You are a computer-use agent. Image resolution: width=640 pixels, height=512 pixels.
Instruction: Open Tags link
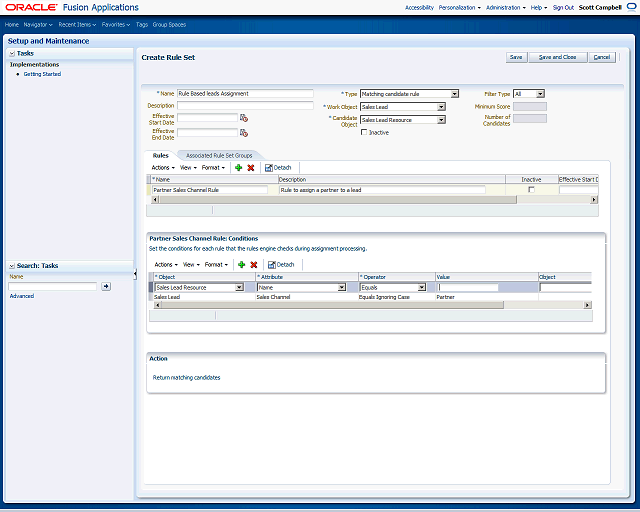142,24
